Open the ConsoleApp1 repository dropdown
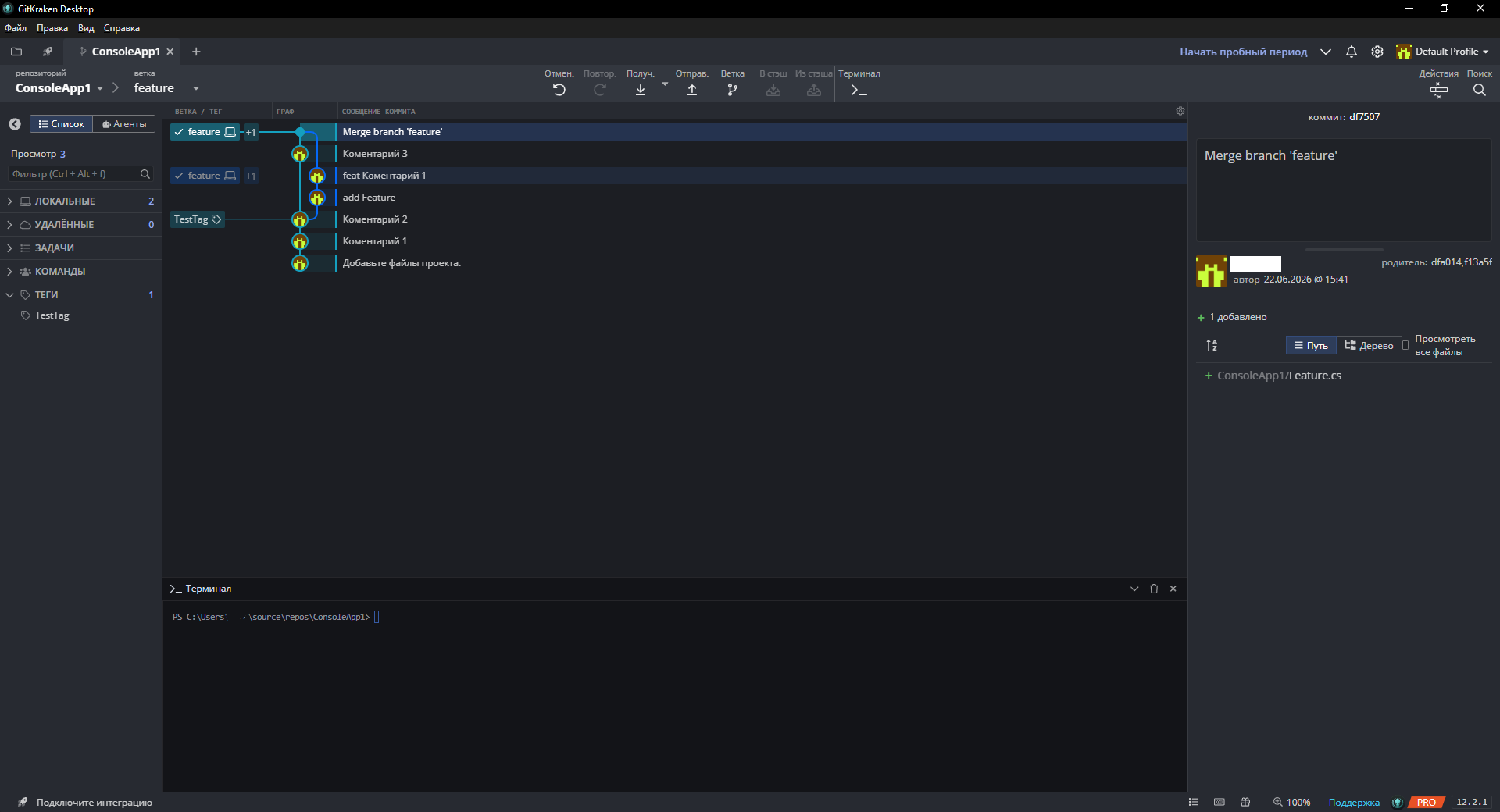This screenshot has height=812, width=1500. click(x=59, y=88)
